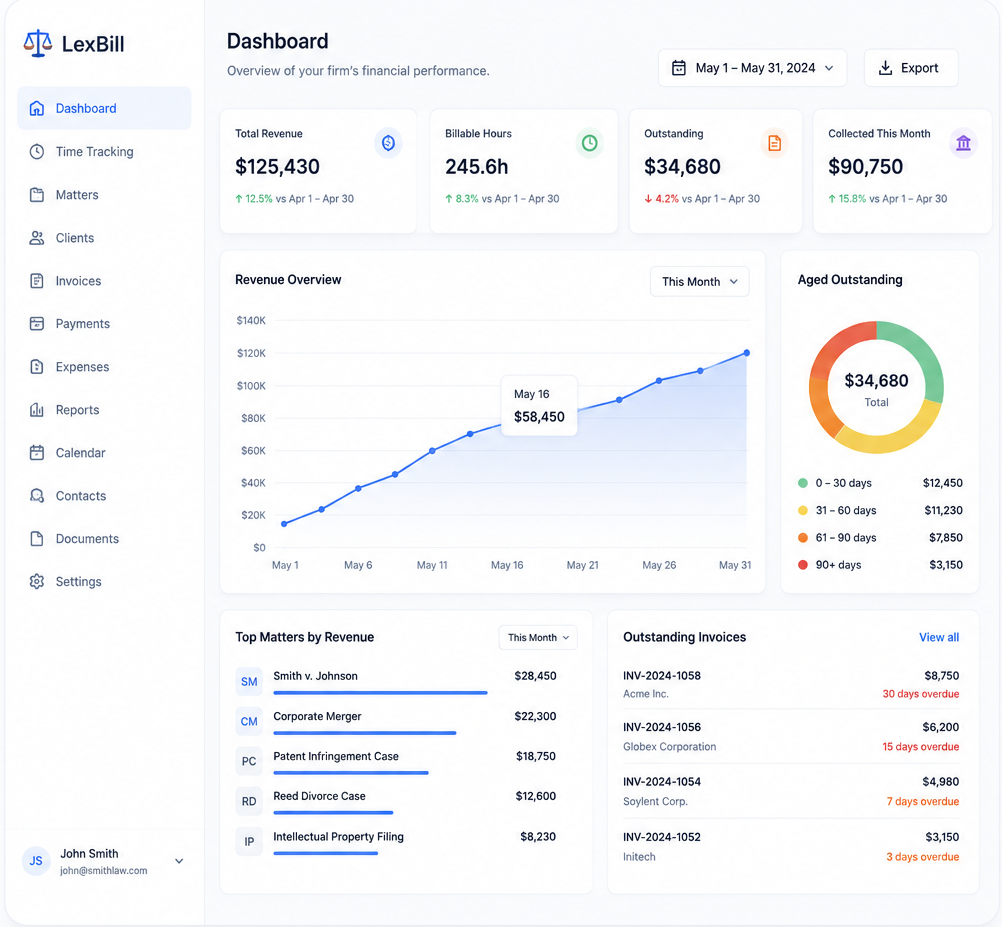Click the orange document icon on Outstanding card

pyautogui.click(x=774, y=142)
